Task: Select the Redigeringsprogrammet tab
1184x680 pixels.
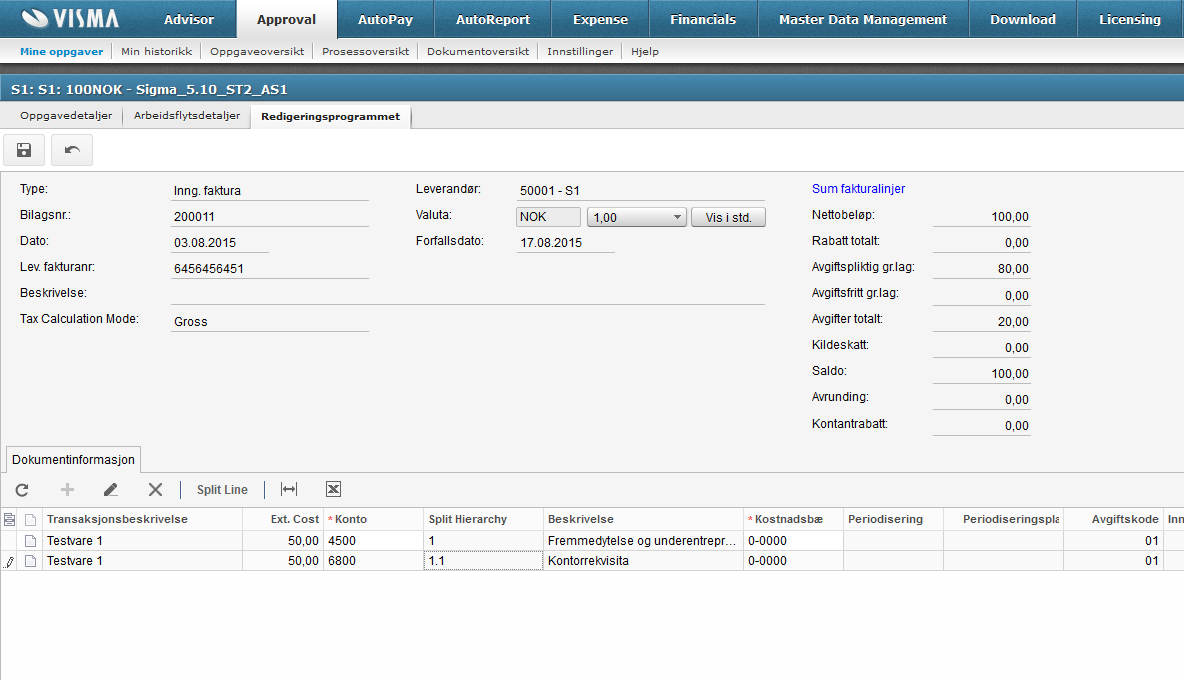Action: tap(331, 116)
